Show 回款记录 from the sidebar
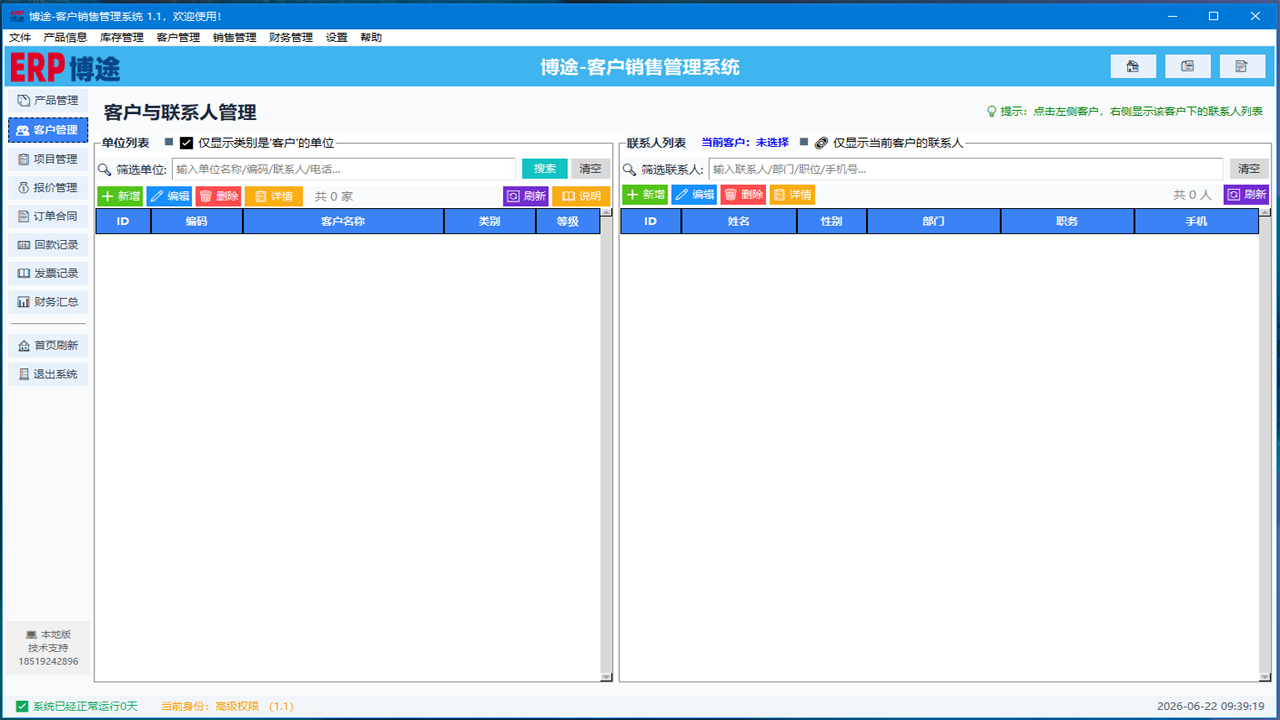Viewport: 1280px width, 720px height. pos(48,244)
